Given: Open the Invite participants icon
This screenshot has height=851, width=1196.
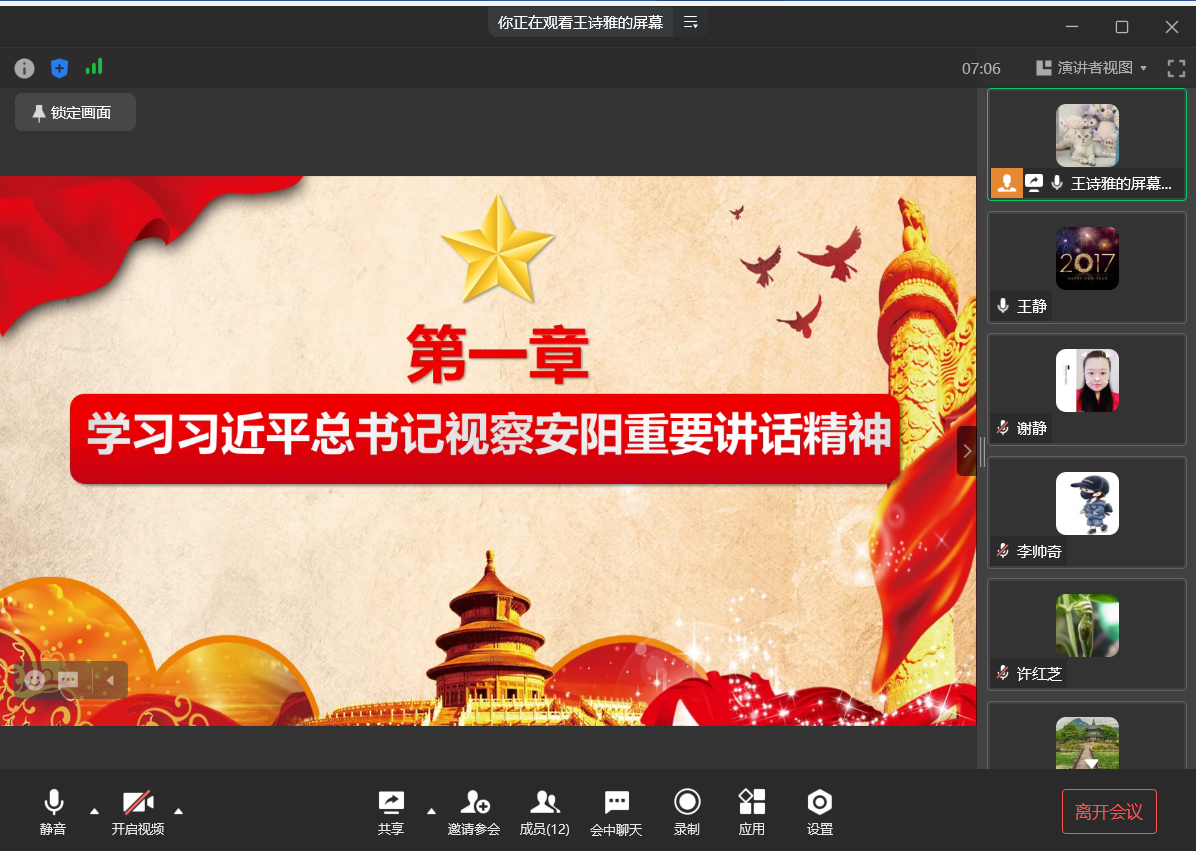Looking at the screenshot, I should point(474,812).
